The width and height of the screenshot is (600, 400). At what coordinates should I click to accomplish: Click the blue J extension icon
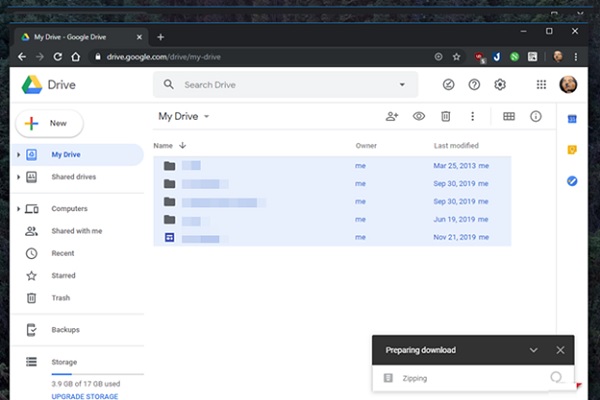[497, 57]
